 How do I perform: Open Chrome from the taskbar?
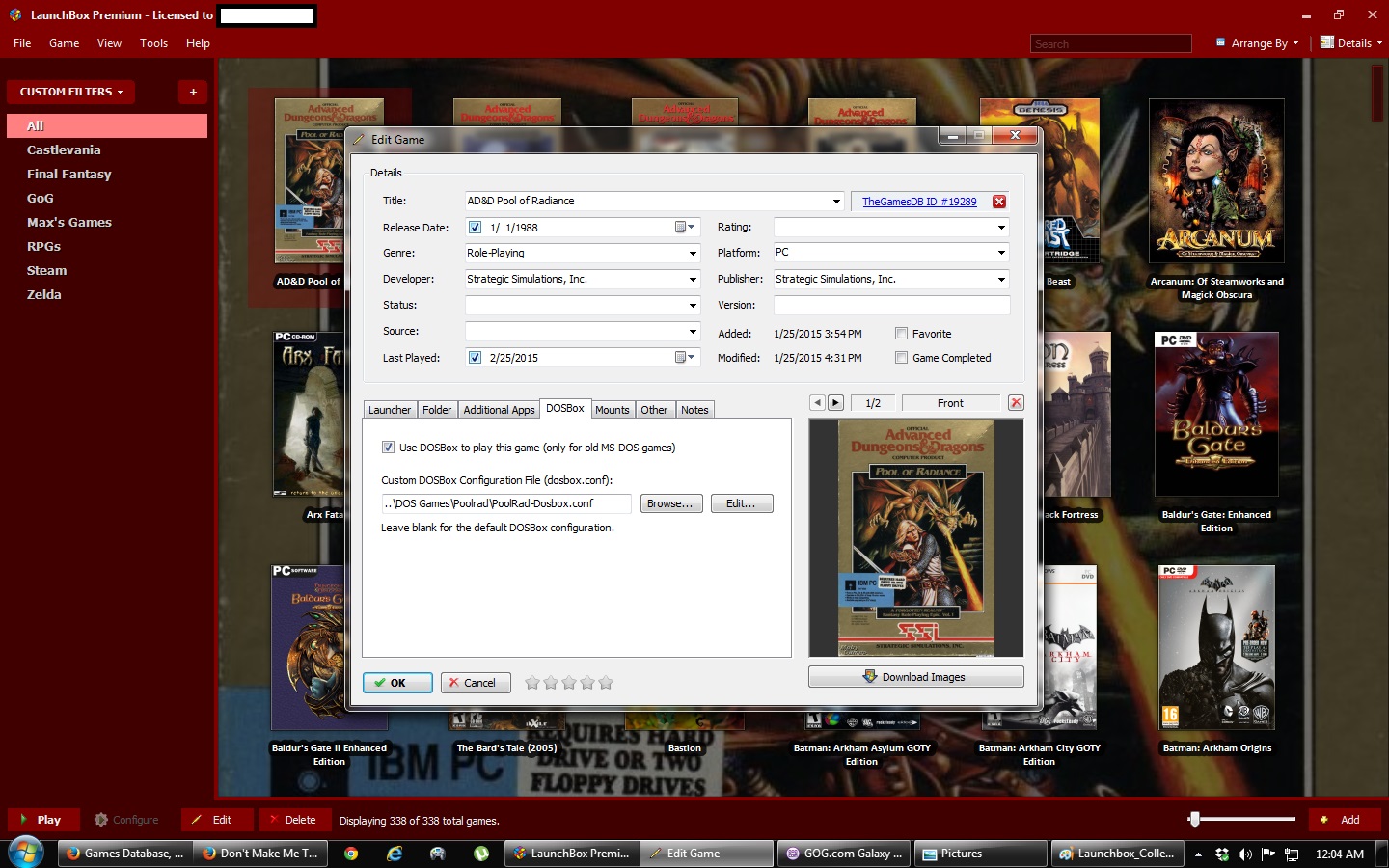[x=351, y=854]
